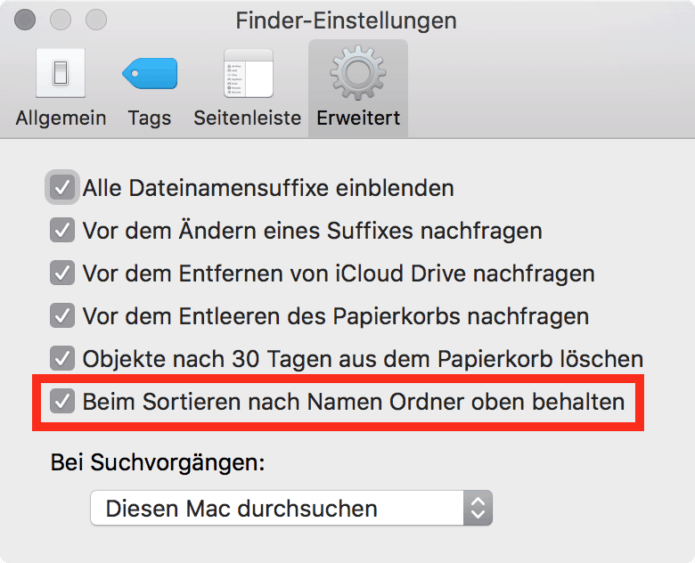
Task: Select the Seitenleiste sidebar icon
Action: (247, 73)
